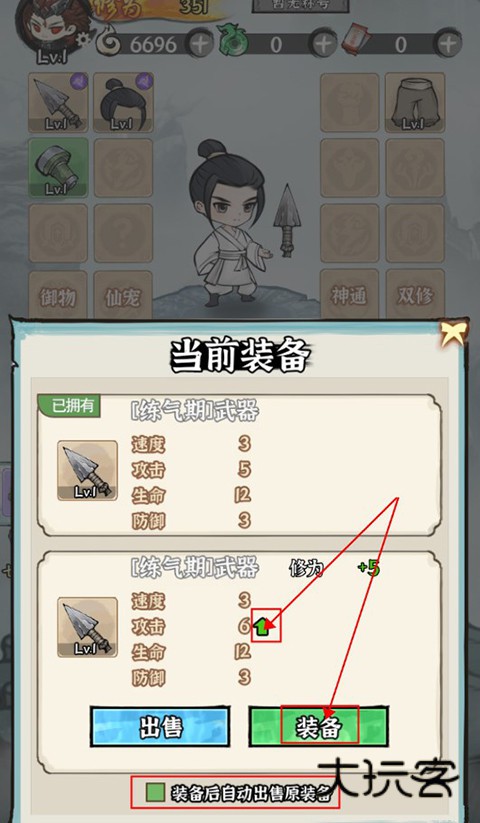Click the 出售 sell button
This screenshot has width=480, height=823.
pos(160,727)
